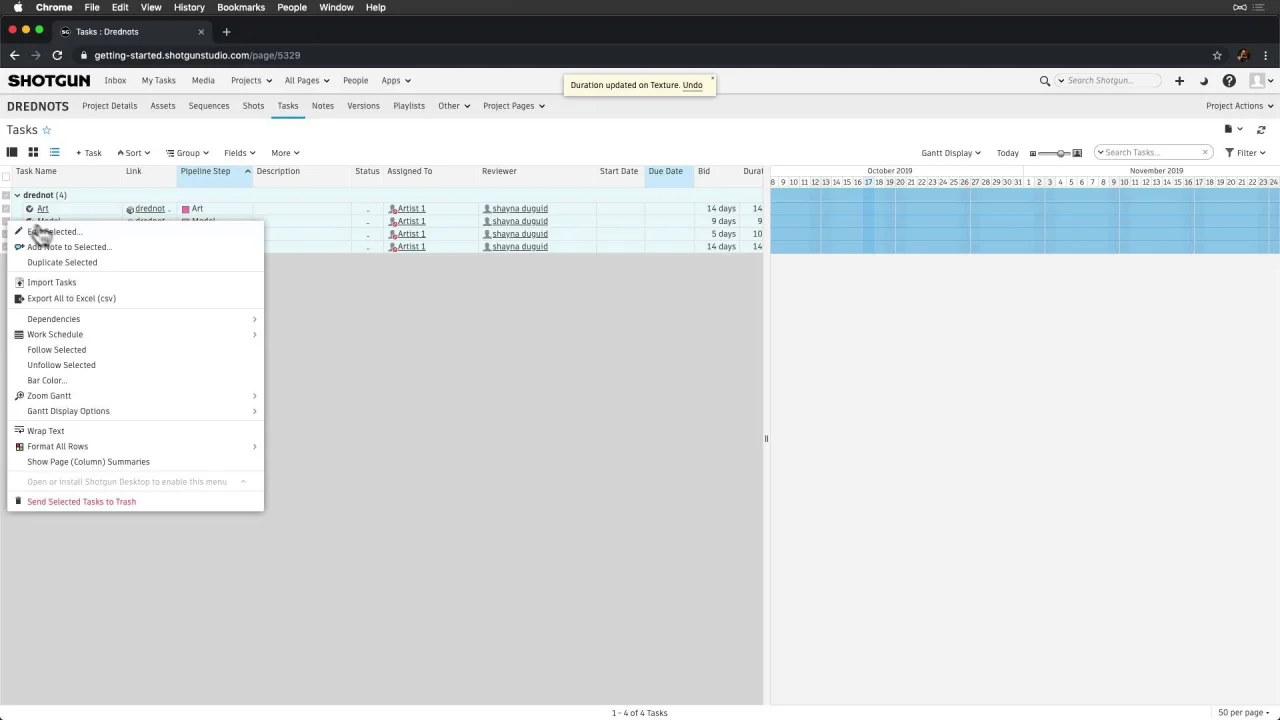Open the Project Actions dropdown

[1240, 106]
